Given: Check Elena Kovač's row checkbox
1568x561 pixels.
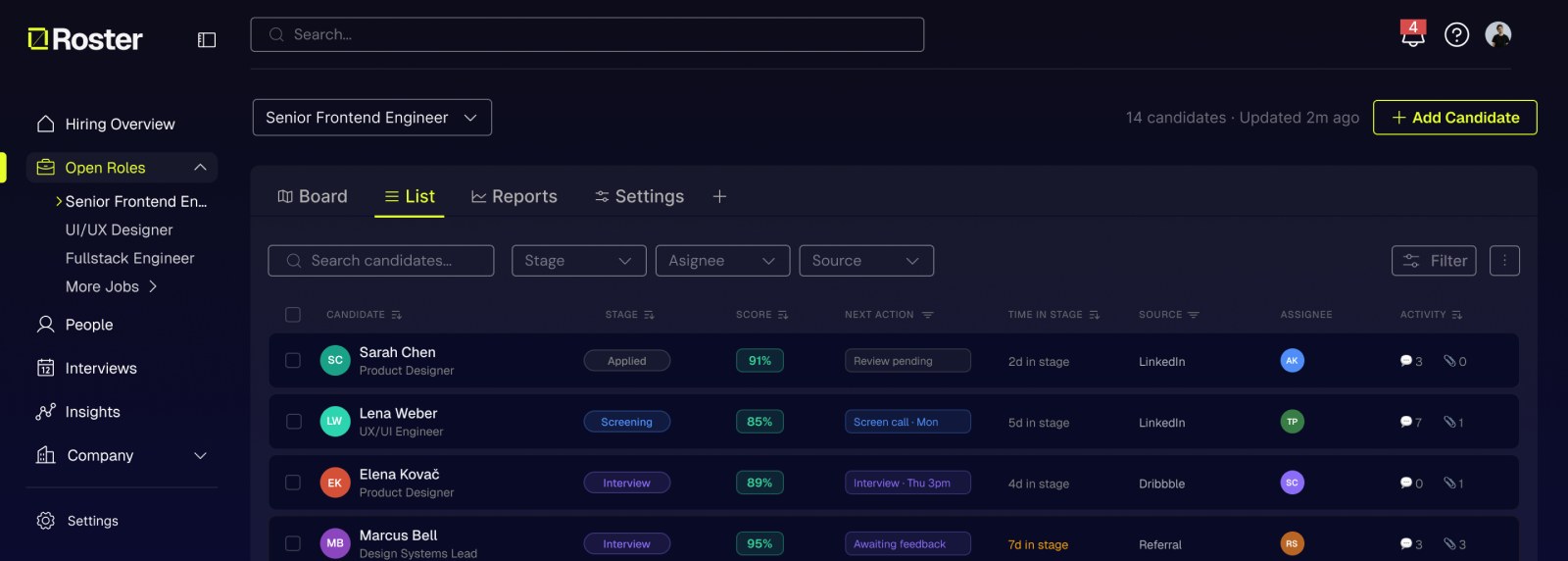Looking at the screenshot, I should (x=293, y=483).
